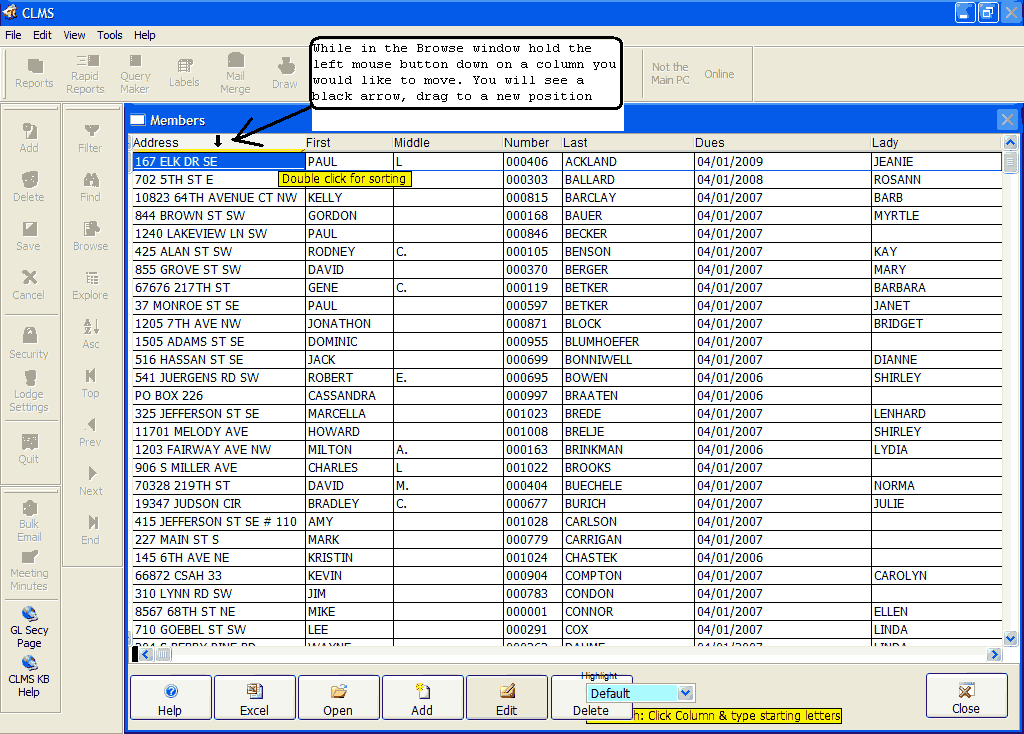Click the Reports toolbar icon

coord(34,73)
